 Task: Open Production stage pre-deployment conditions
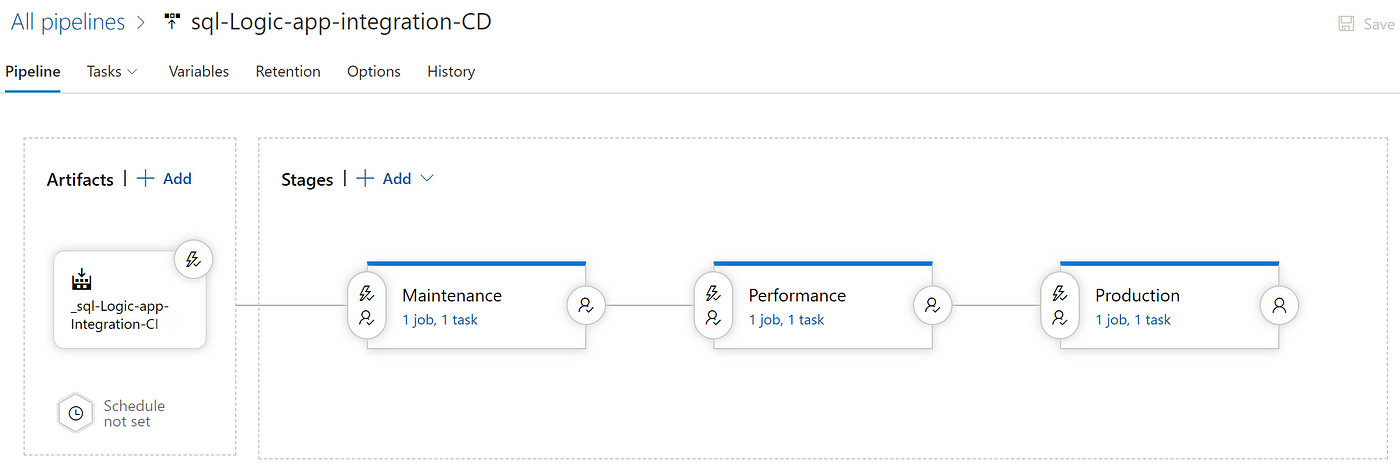(1059, 306)
